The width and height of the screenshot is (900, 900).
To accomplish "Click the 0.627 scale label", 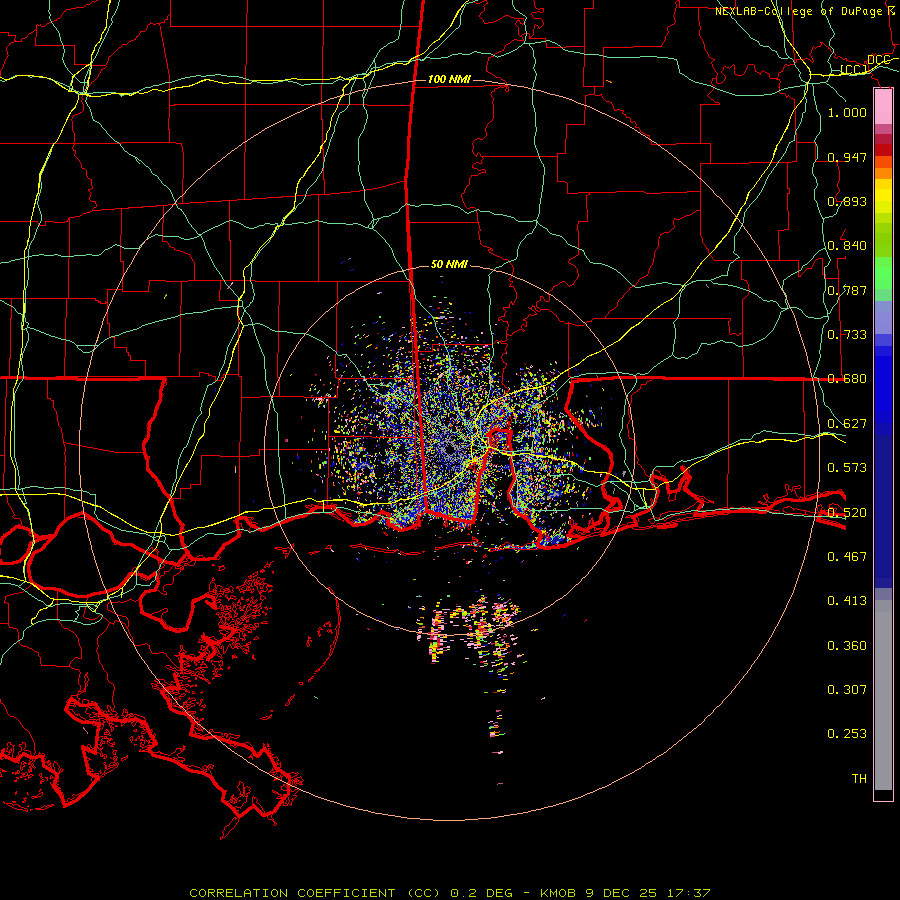I will pos(847,424).
